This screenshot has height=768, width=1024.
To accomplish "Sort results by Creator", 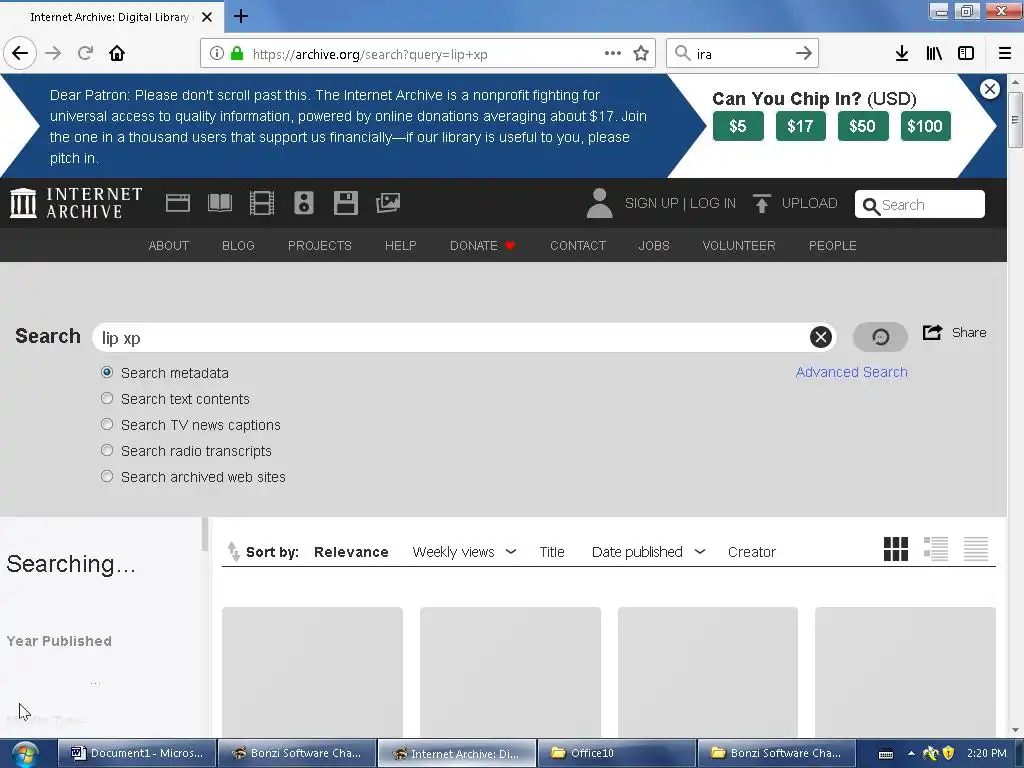I will tap(752, 552).
